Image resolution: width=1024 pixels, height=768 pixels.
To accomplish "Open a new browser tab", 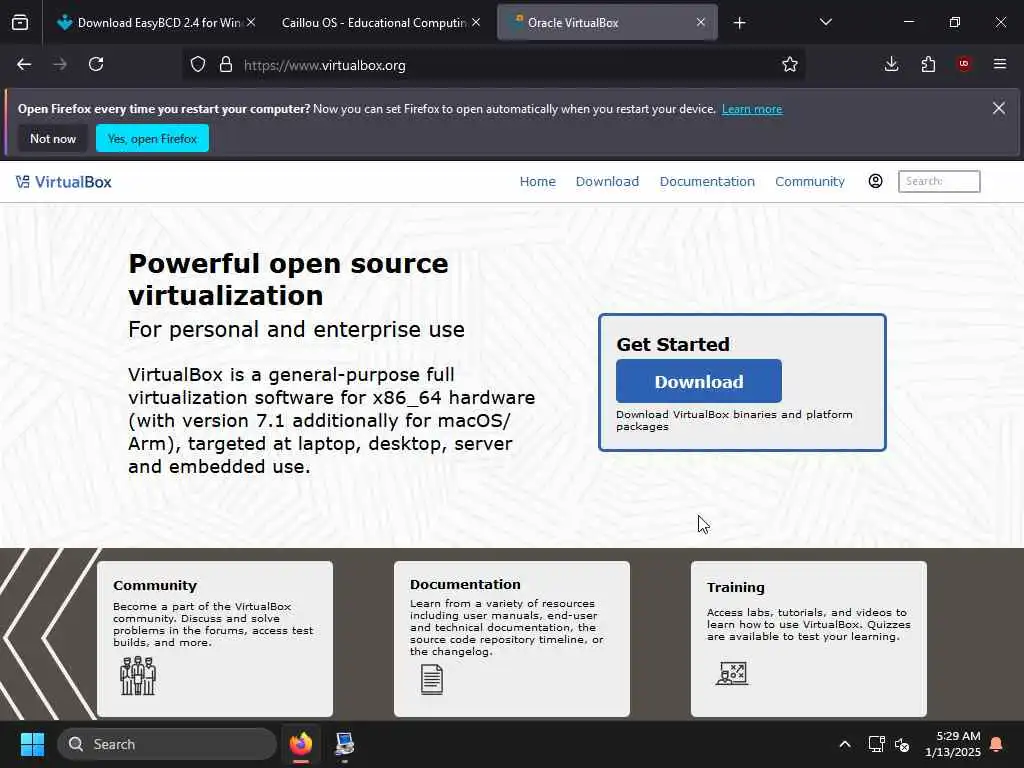I will [739, 23].
